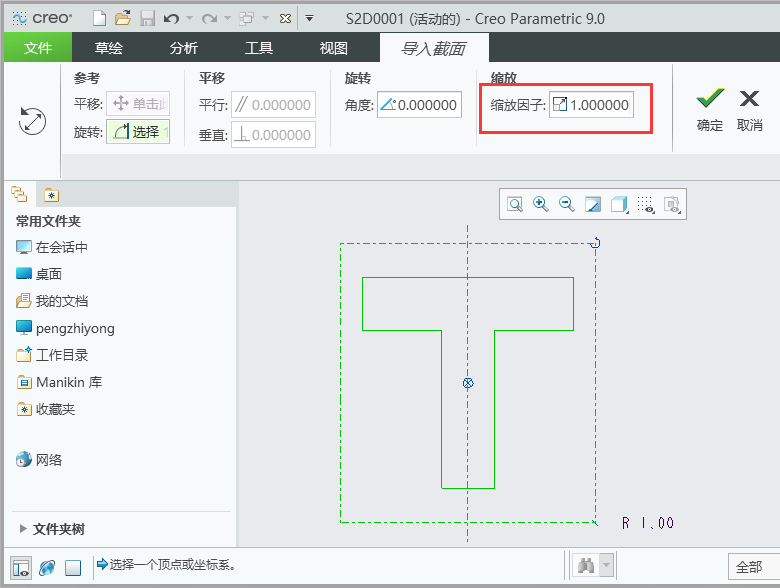Open sketcher display filters icon
Viewport: 780px width, 588px height.
pyautogui.click(x=646, y=204)
